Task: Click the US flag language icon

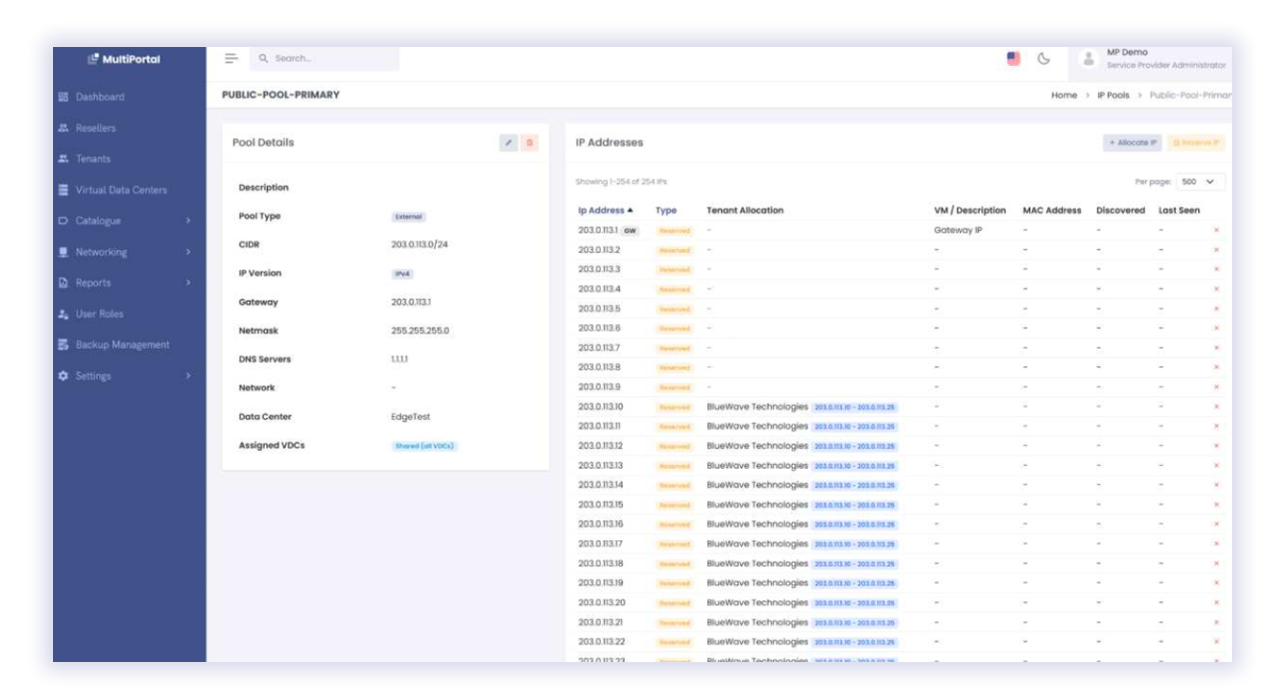Action: 1013,59
